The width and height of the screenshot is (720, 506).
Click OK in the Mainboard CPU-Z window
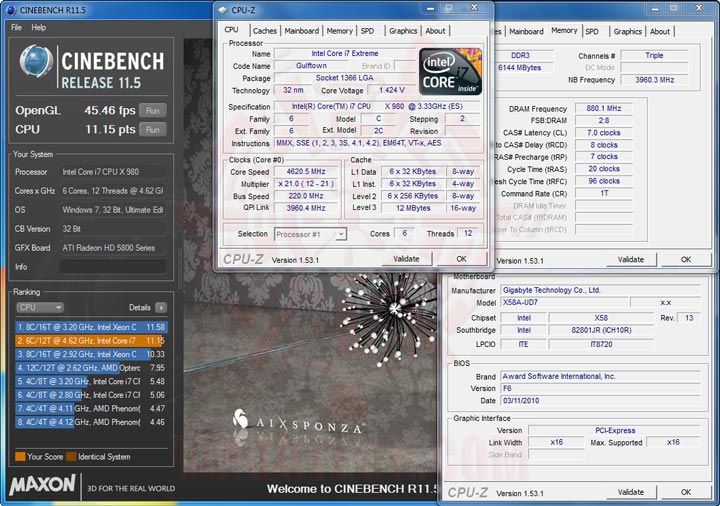(686, 492)
